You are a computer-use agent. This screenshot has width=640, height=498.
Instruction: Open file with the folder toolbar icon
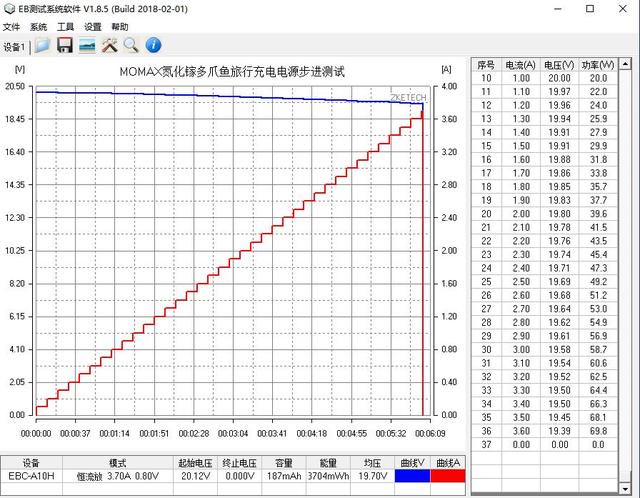click(42, 45)
